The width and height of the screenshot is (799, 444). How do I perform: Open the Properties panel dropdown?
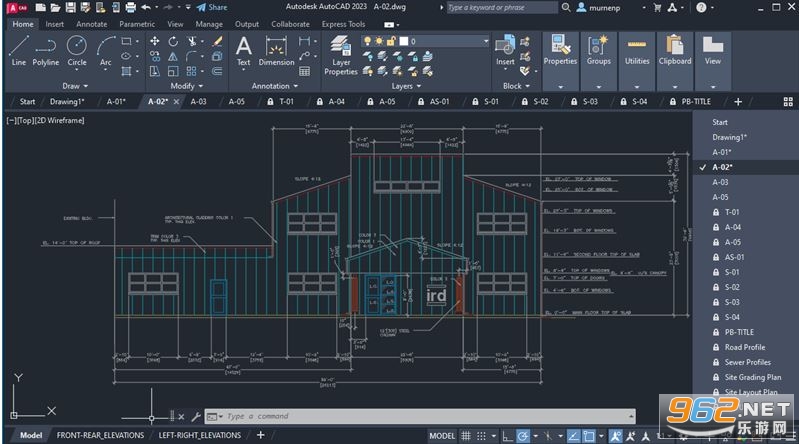561,87
